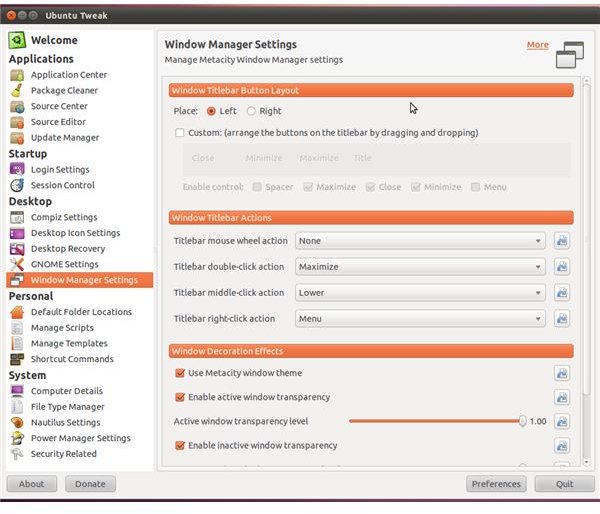The height and width of the screenshot is (514, 600).
Task: Click Close button in titlebar layout preview
Action: pyautogui.click(x=203, y=158)
